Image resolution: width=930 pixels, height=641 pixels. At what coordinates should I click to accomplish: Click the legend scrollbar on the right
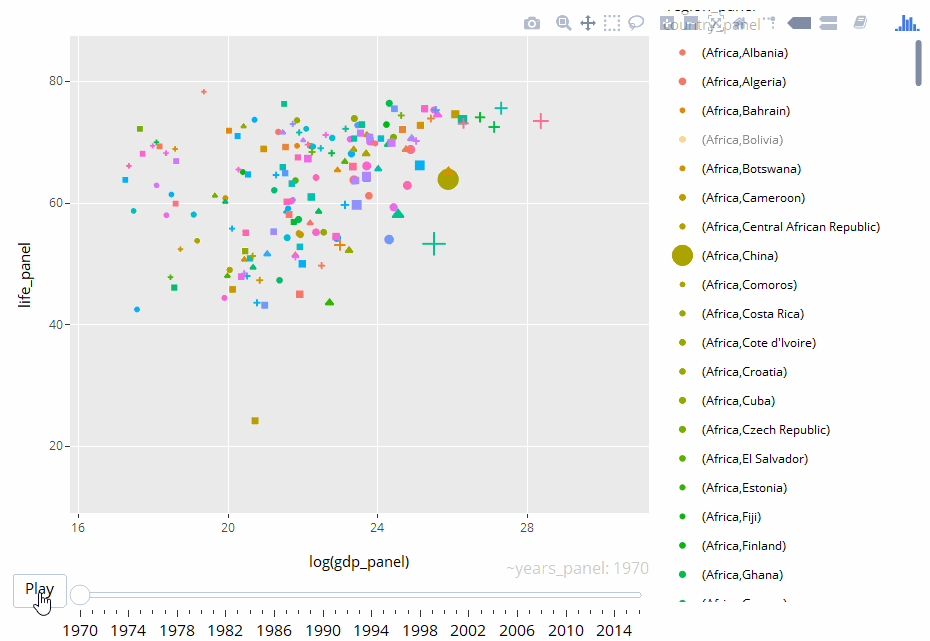point(916,65)
